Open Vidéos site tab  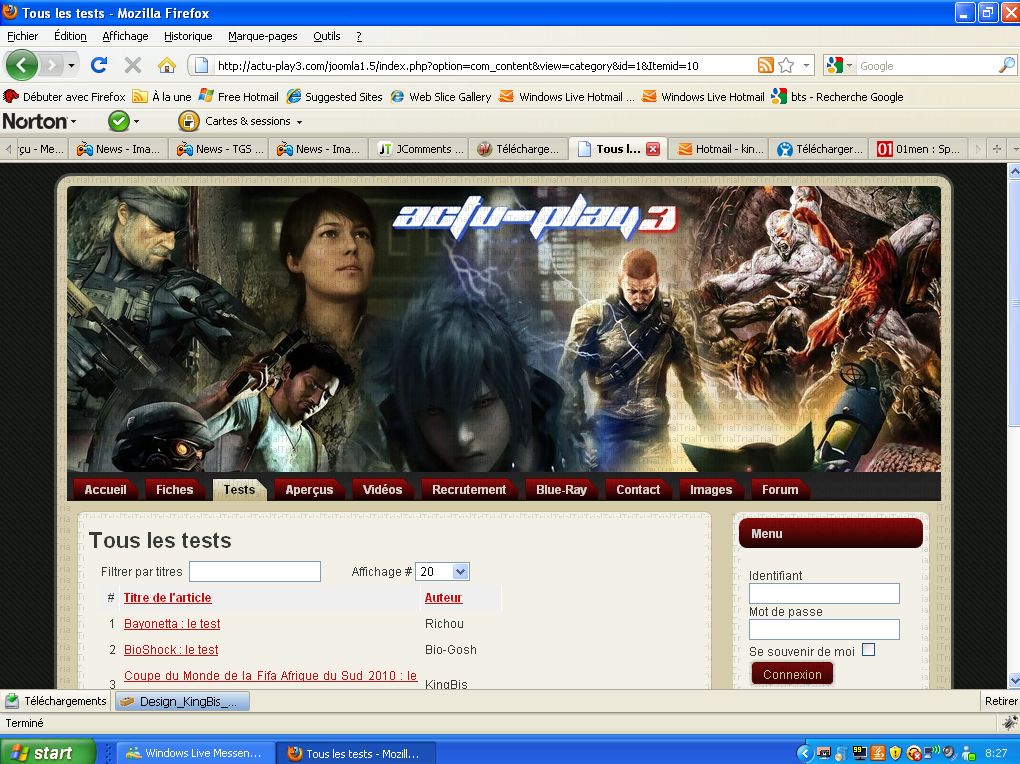point(382,489)
